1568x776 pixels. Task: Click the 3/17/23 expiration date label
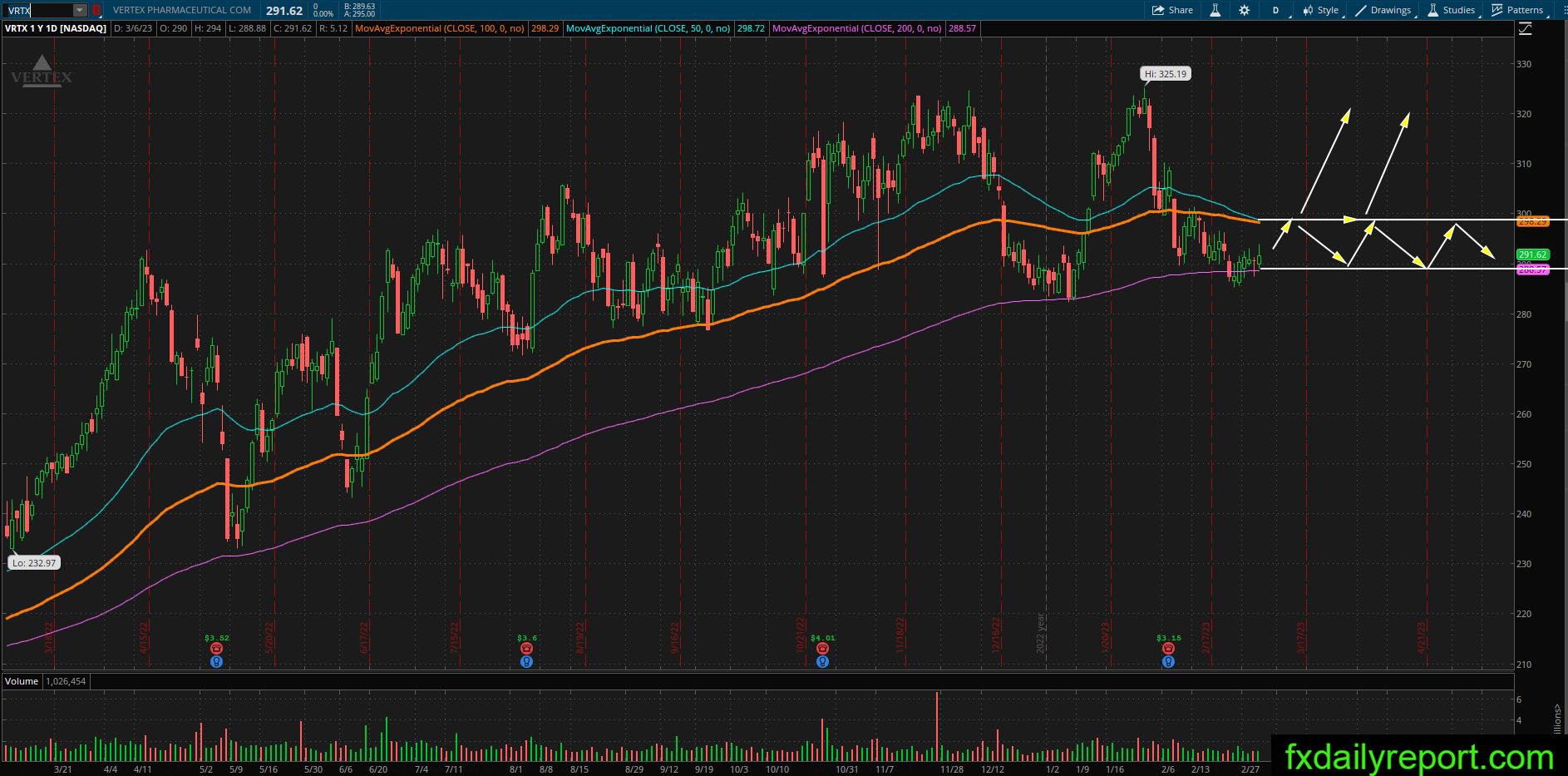pyautogui.click(x=1302, y=637)
